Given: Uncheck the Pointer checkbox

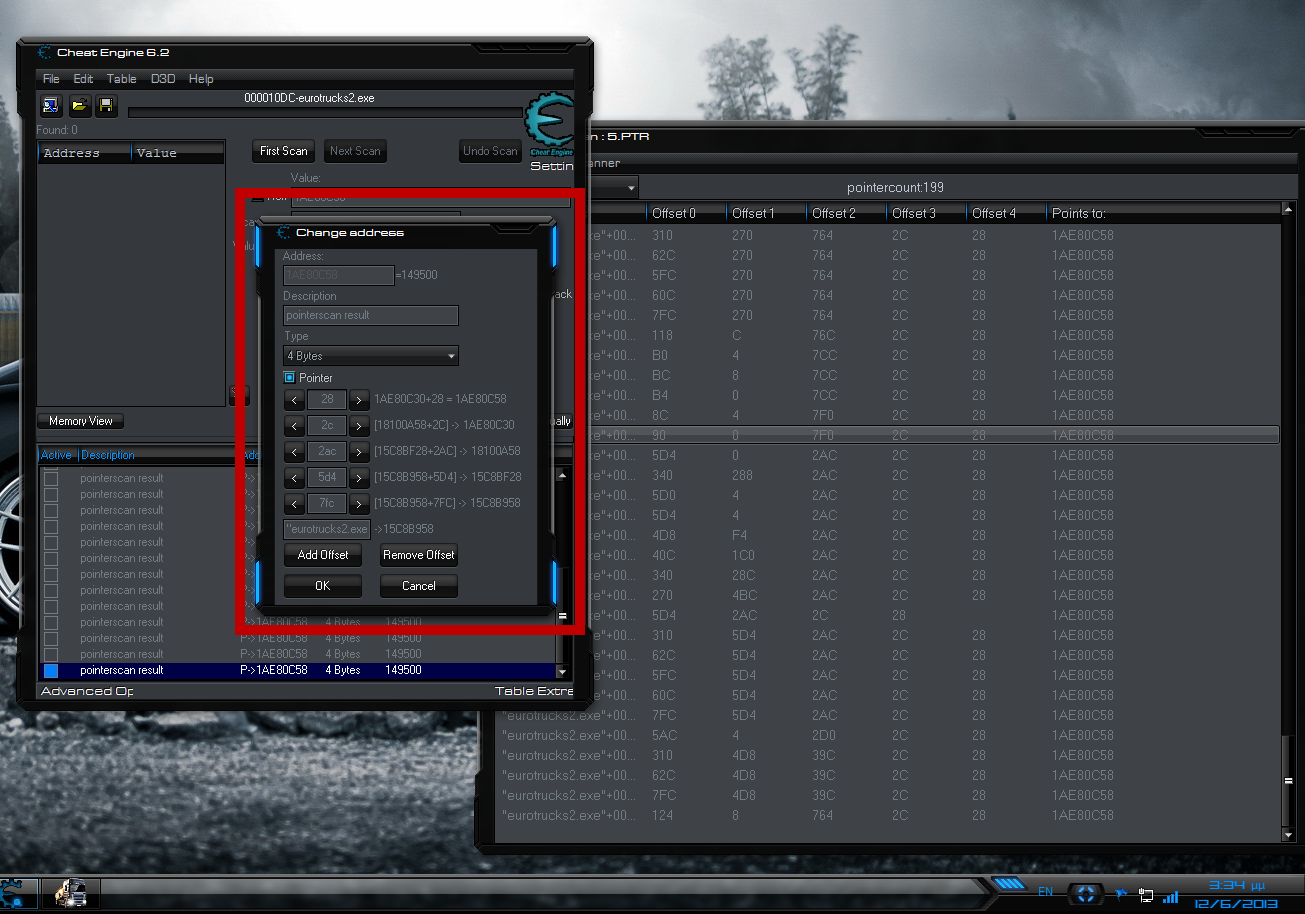Looking at the screenshot, I should point(289,378).
